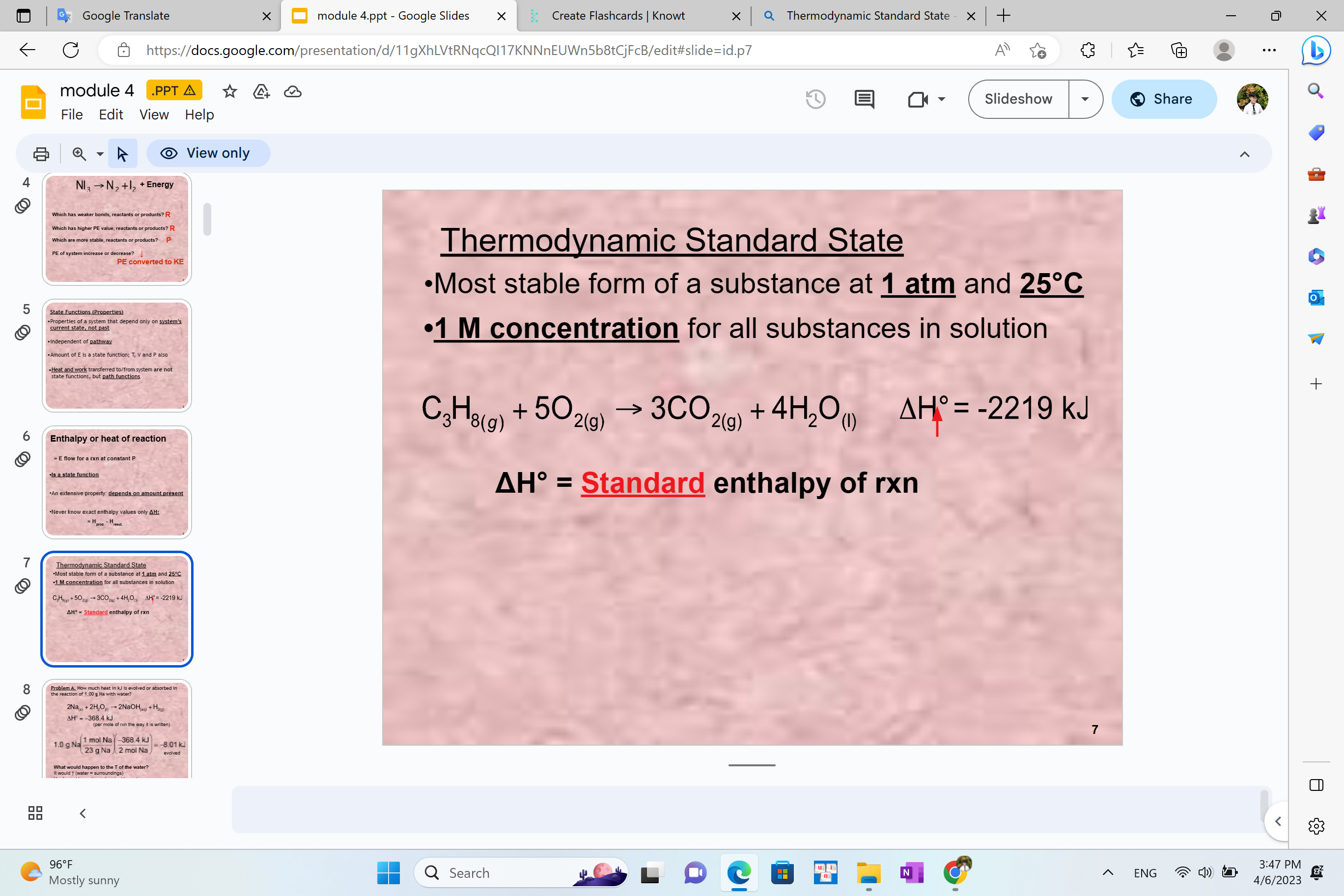Open the File menu
The width and height of the screenshot is (1344, 896).
(72, 115)
